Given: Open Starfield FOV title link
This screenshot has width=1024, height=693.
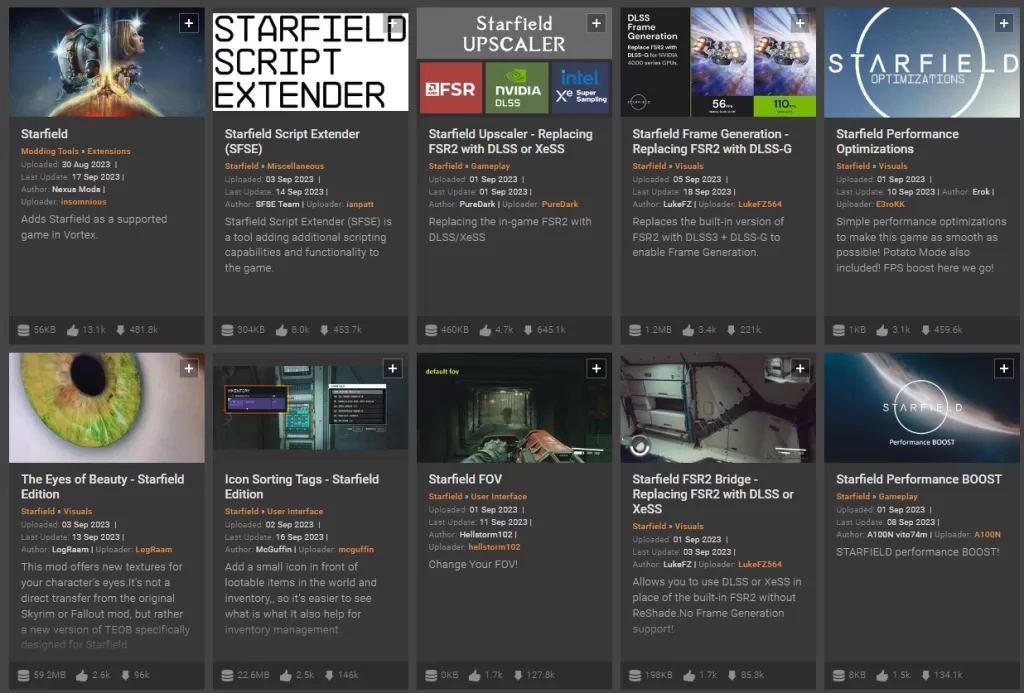Looking at the screenshot, I should 465,479.
